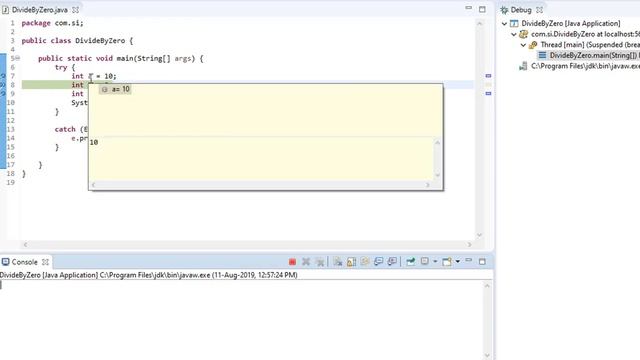
Task: Click breakpoint marker on line 7
Action: 3,76
